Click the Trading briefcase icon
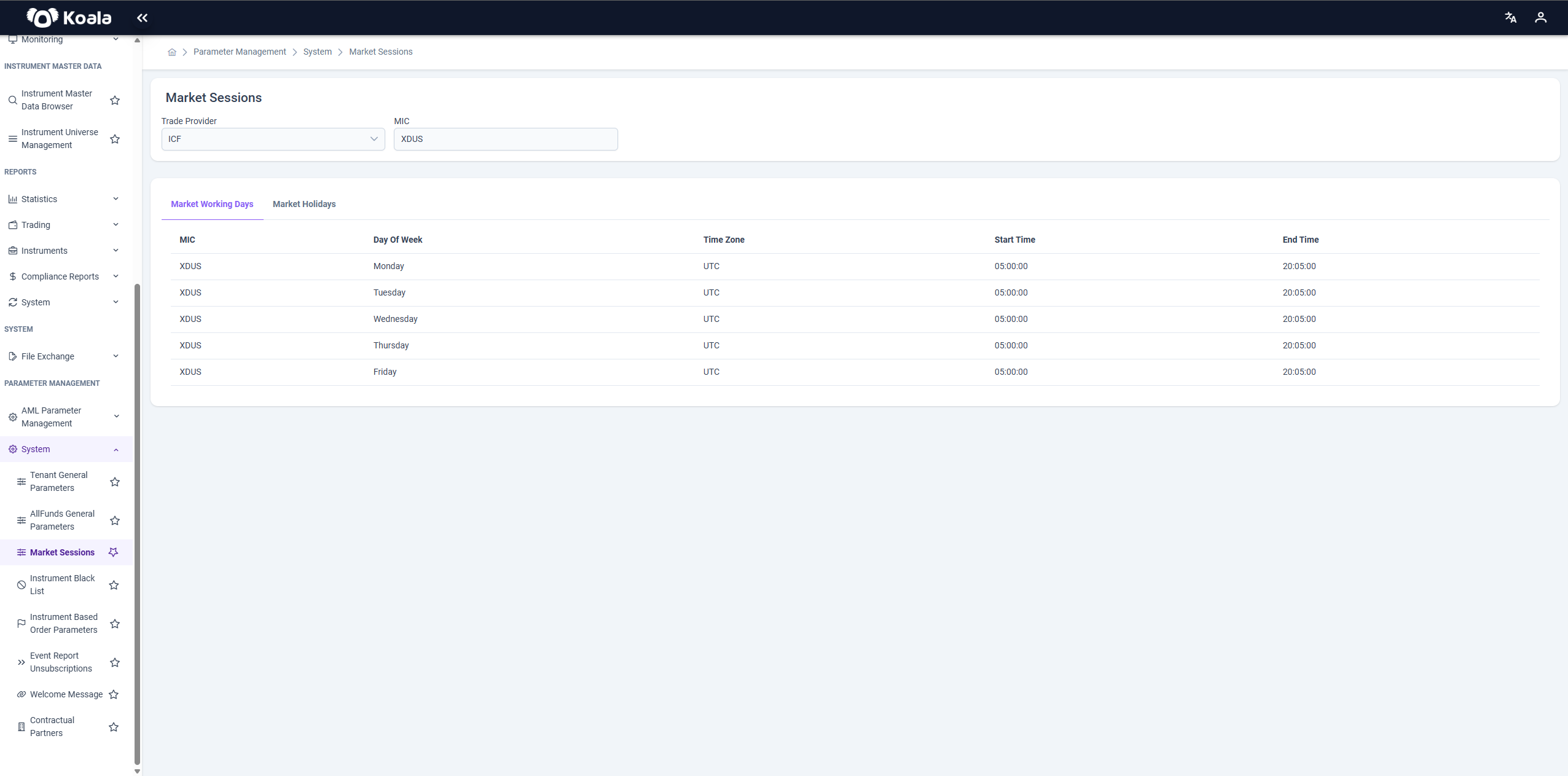Viewport: 1568px width, 776px height. pos(12,225)
